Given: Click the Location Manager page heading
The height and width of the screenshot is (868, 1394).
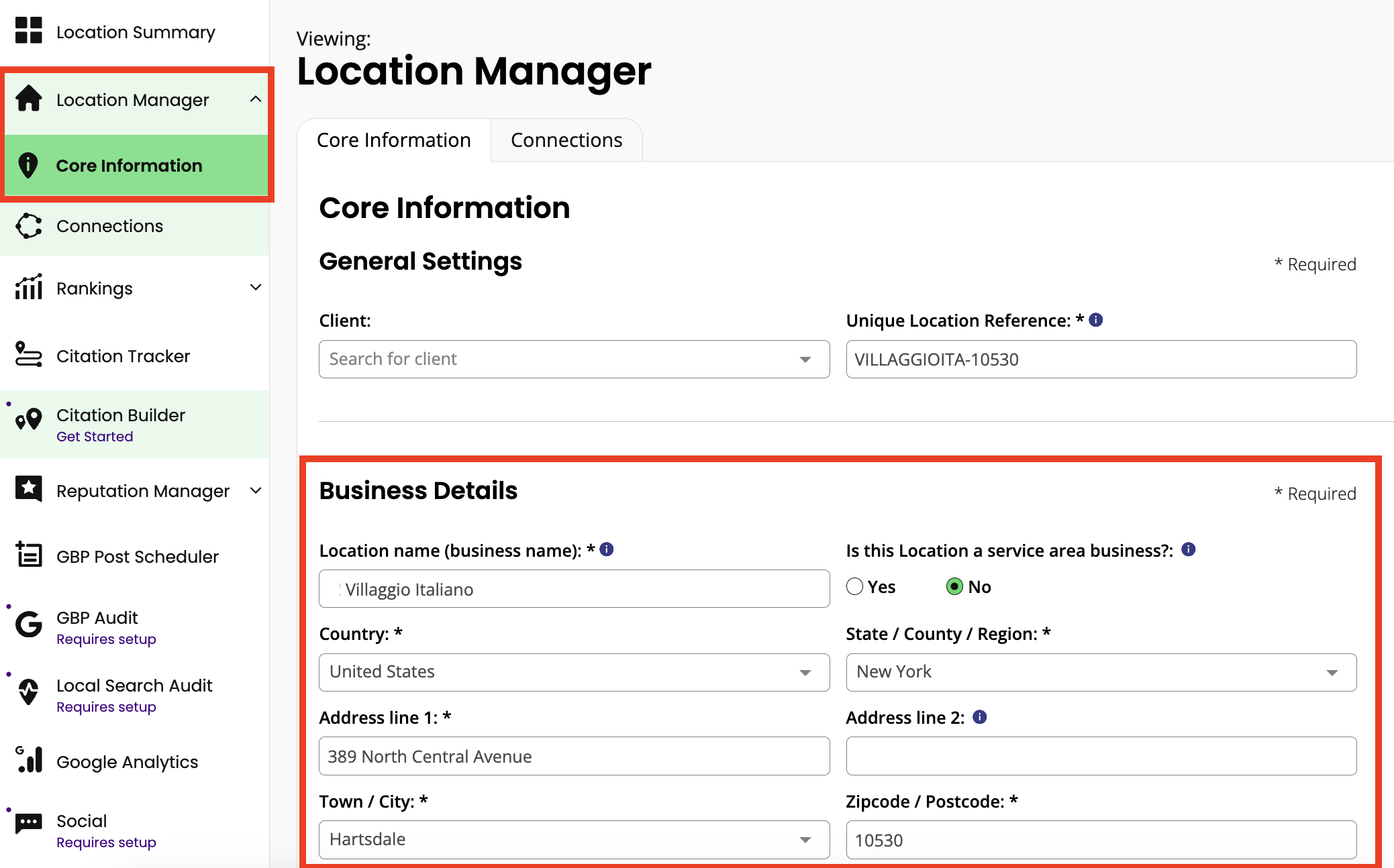Looking at the screenshot, I should [474, 71].
